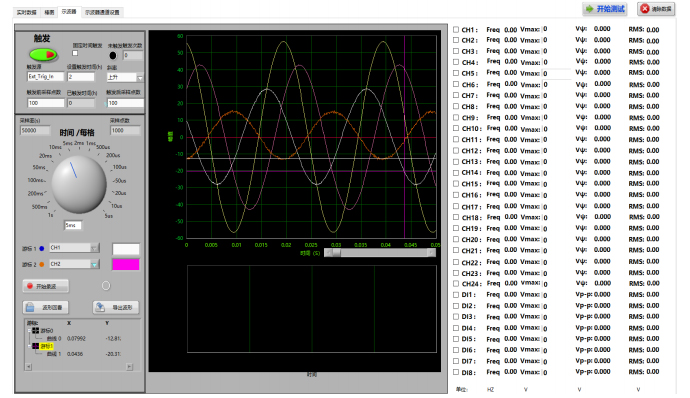
Task: Switch to the oscilloscope channel settings tab
Action: [102, 12]
